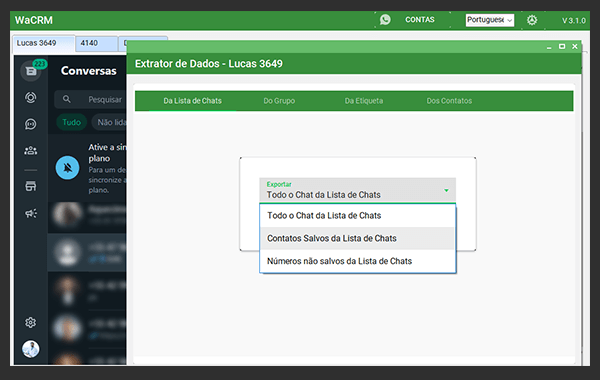Open WhatsApp settings gear in left sidebar
This screenshot has width=600, height=380.
point(31,323)
